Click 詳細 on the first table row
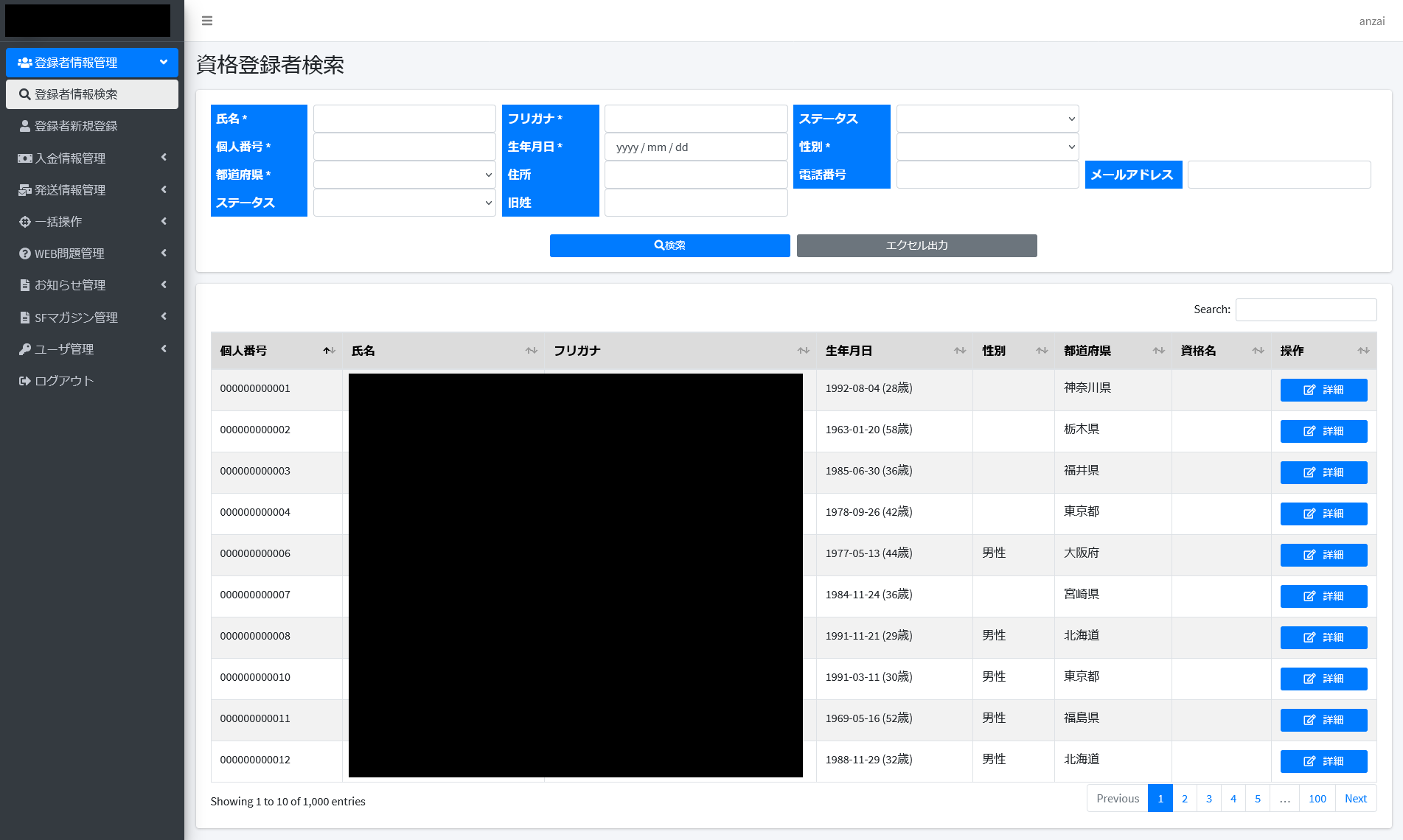The image size is (1403, 840). [x=1323, y=390]
